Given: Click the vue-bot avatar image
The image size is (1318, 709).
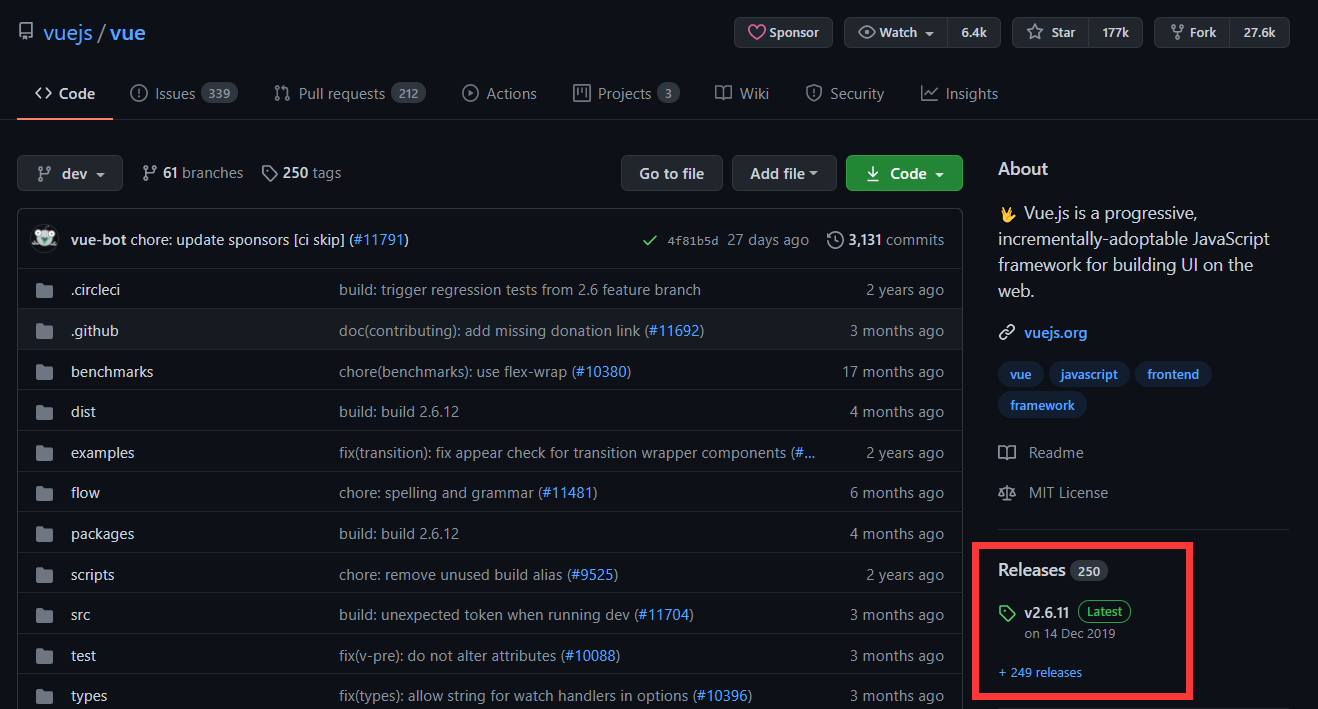Looking at the screenshot, I should click(x=44, y=239).
